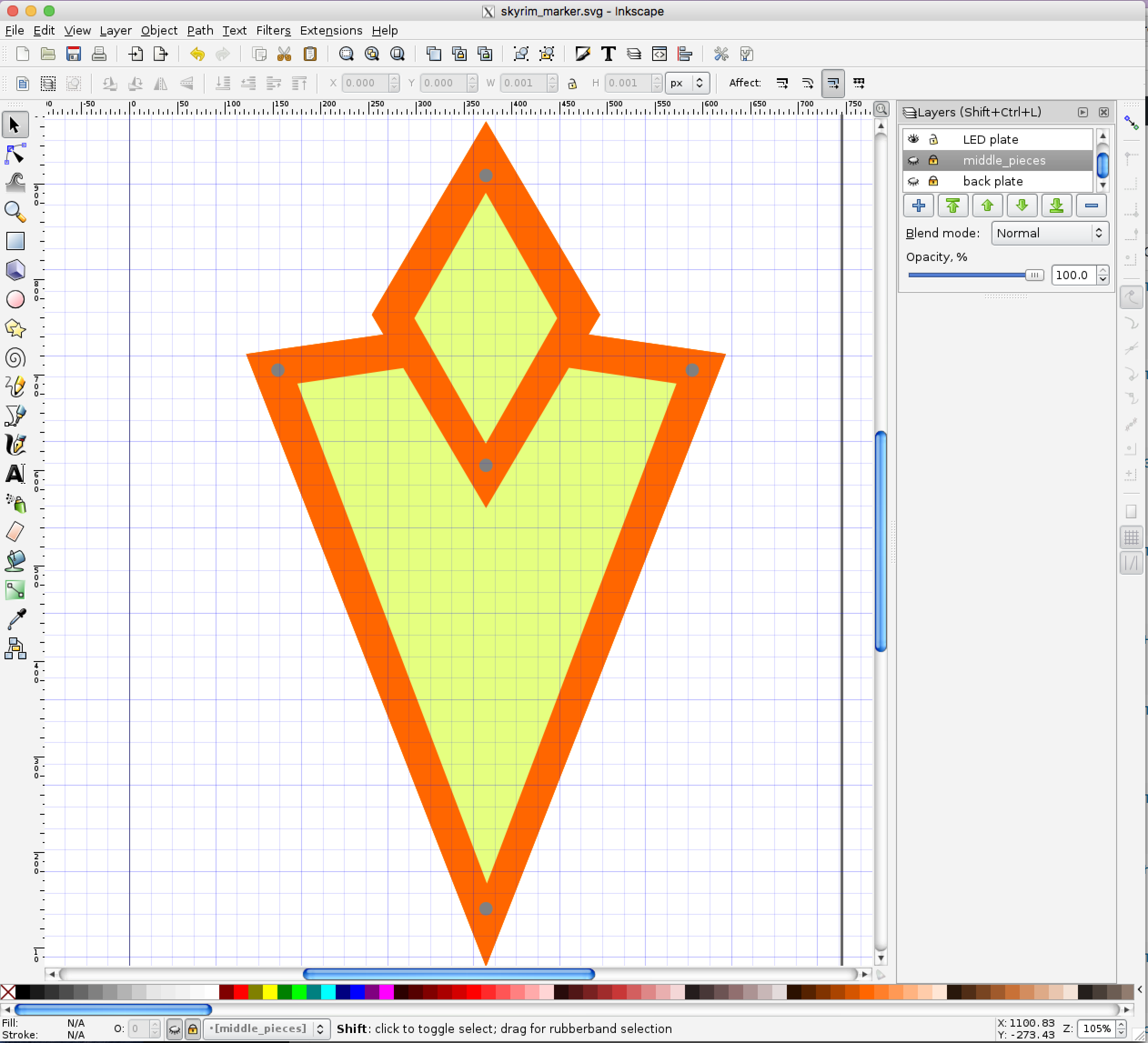The image size is (1148, 1043).
Task: Select the Text tool in toolbox
Action: click(15, 474)
